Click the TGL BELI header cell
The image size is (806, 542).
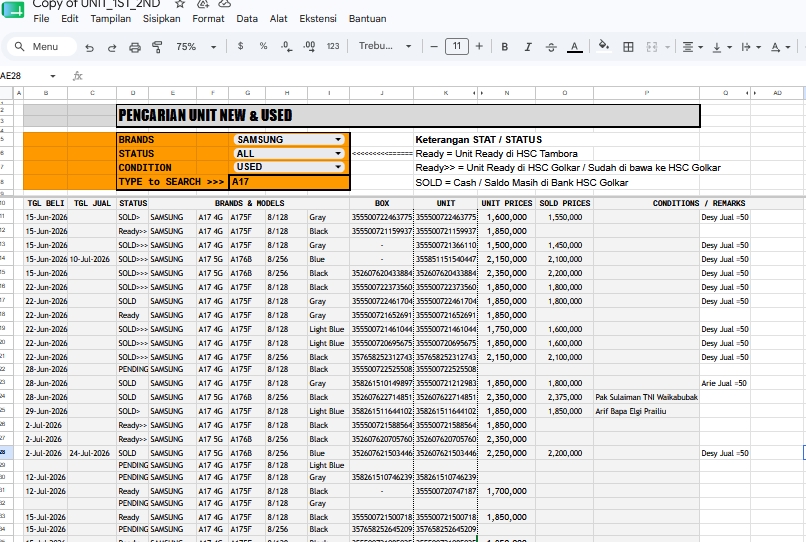coord(45,203)
